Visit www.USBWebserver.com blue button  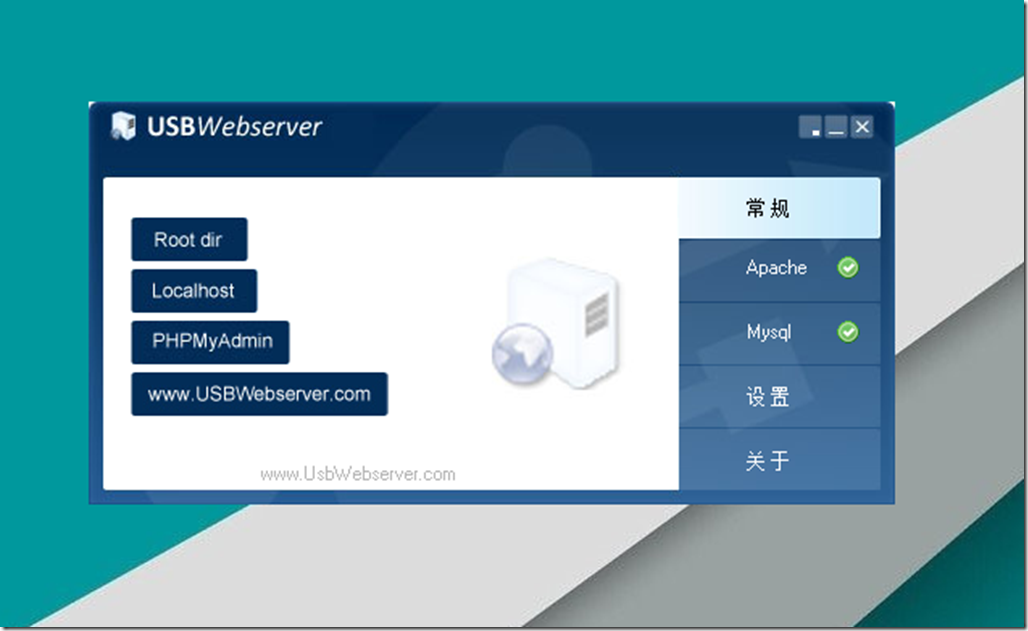click(x=259, y=394)
